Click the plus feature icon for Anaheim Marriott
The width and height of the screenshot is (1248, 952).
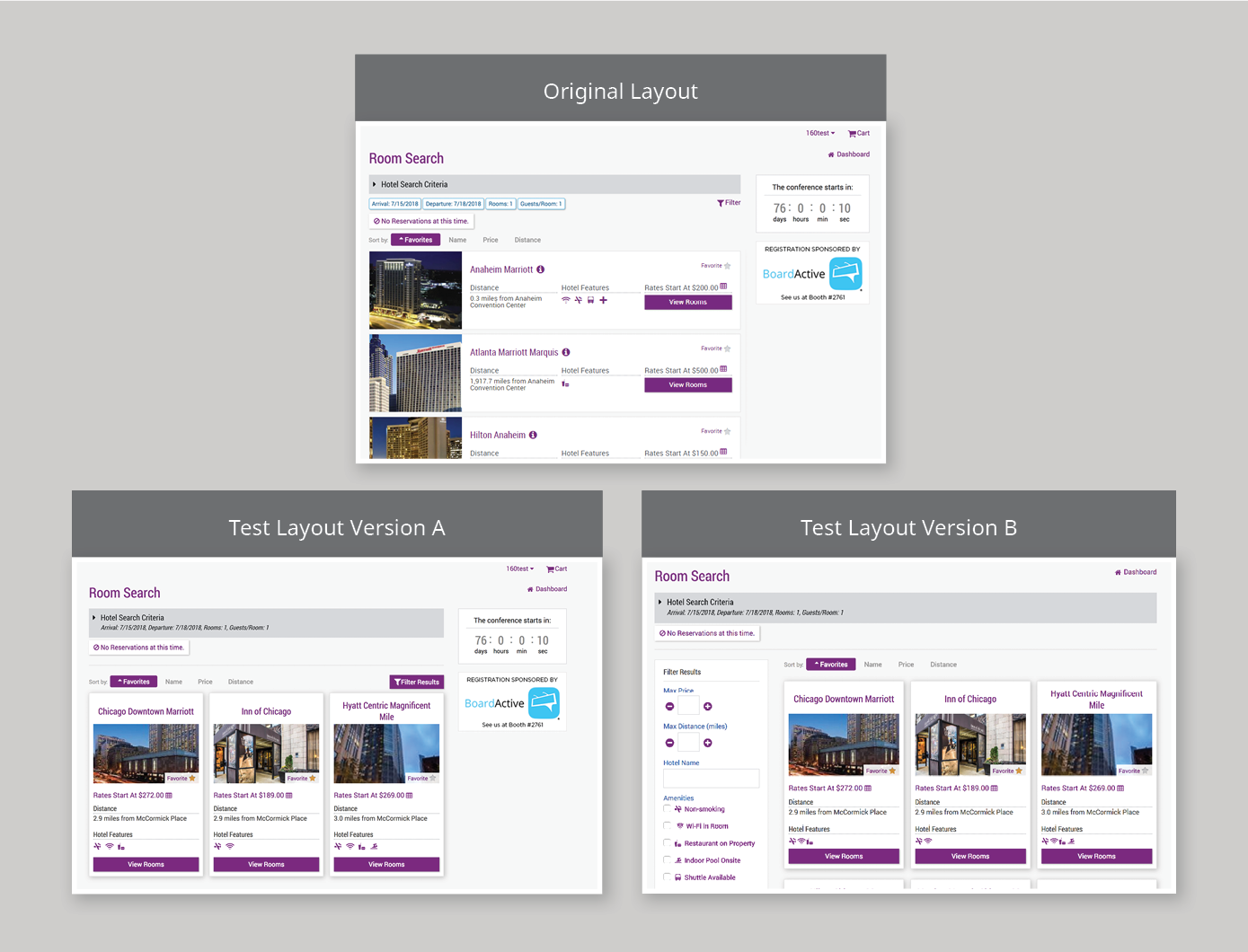(x=604, y=300)
